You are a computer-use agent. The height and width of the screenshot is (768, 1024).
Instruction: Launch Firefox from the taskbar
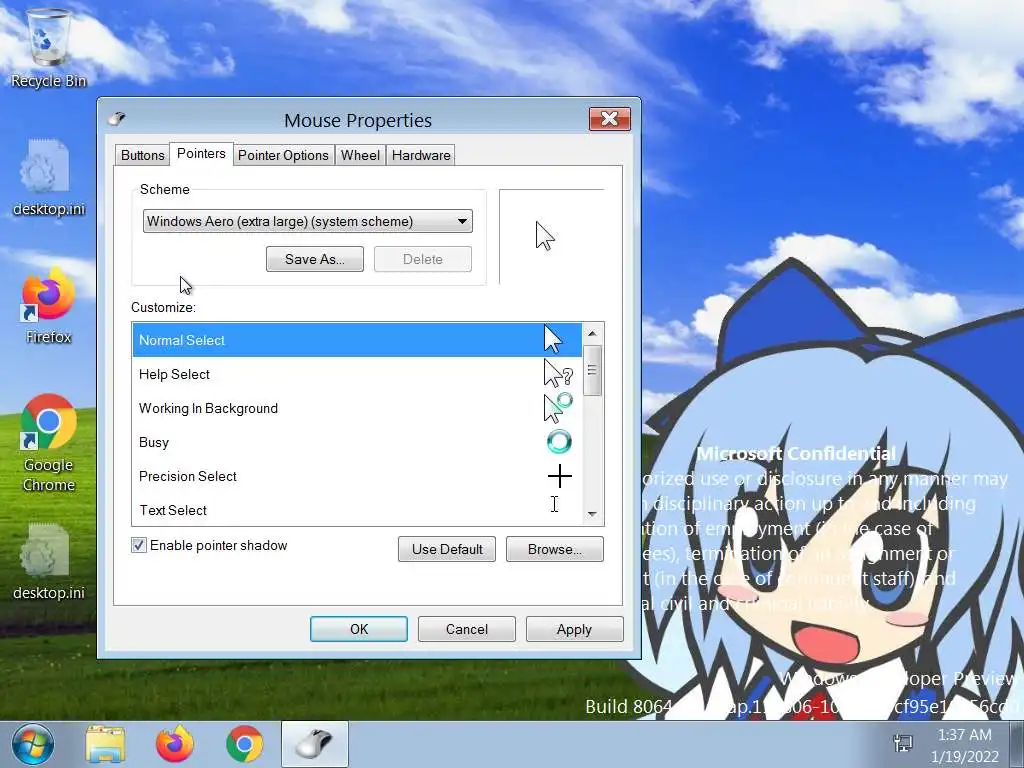174,744
